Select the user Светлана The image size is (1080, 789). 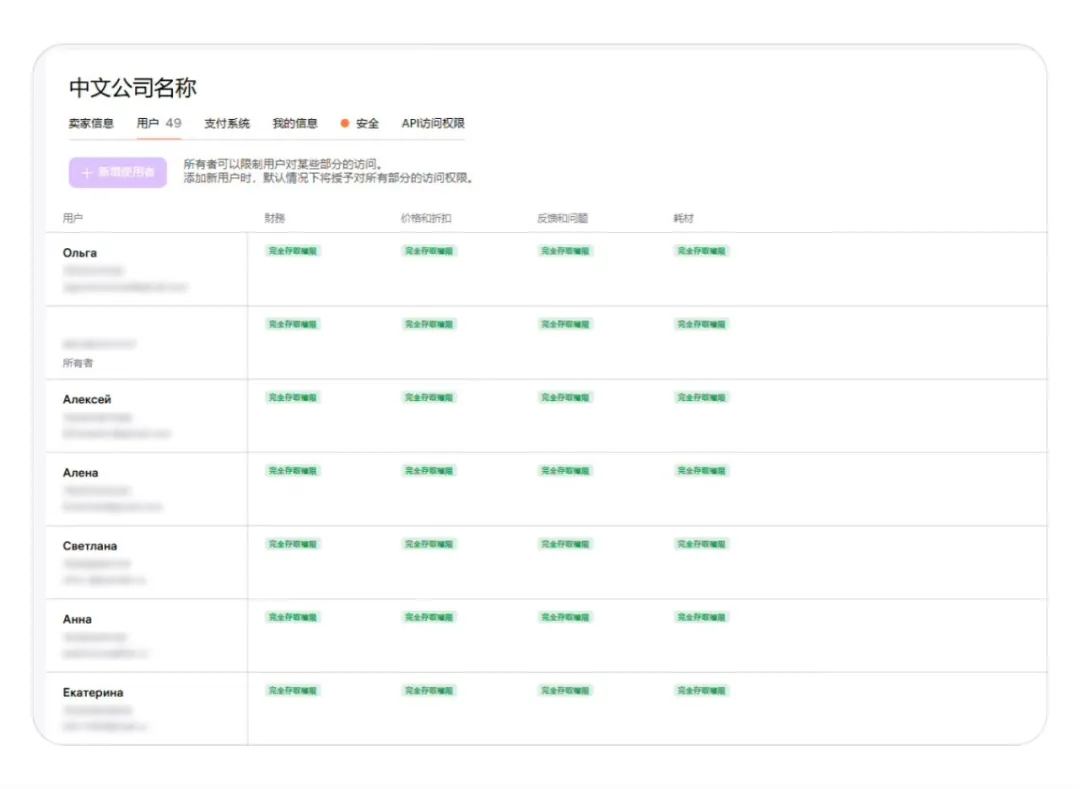[x=90, y=546]
